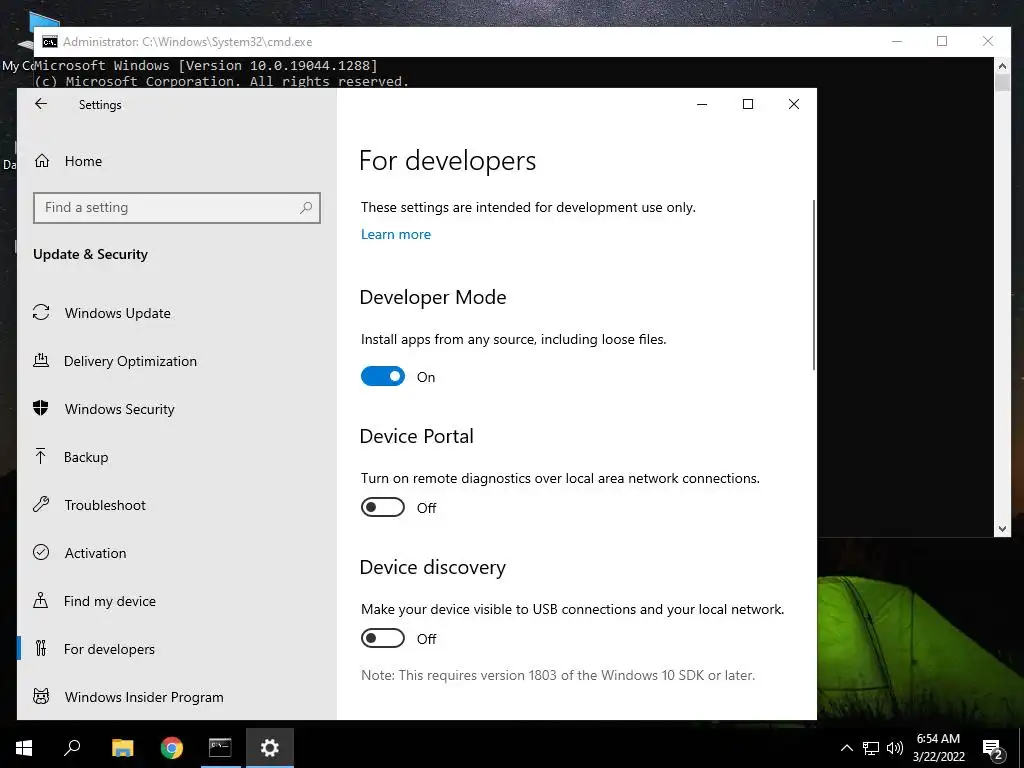Enable the Device discovery toggle
This screenshot has height=768, width=1024.
383,638
